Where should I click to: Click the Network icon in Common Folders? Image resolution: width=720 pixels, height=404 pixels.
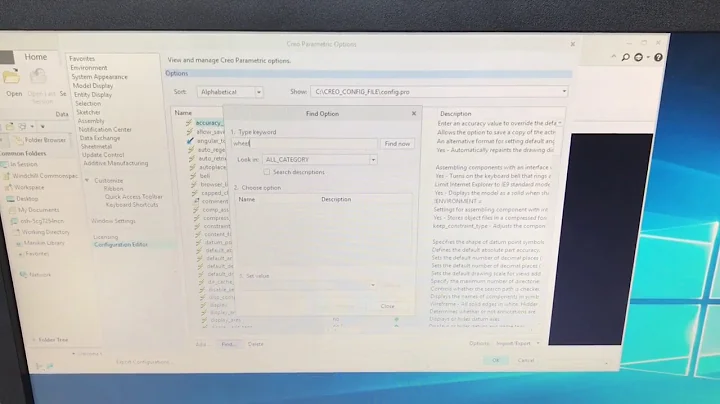pyautogui.click(x=23, y=275)
